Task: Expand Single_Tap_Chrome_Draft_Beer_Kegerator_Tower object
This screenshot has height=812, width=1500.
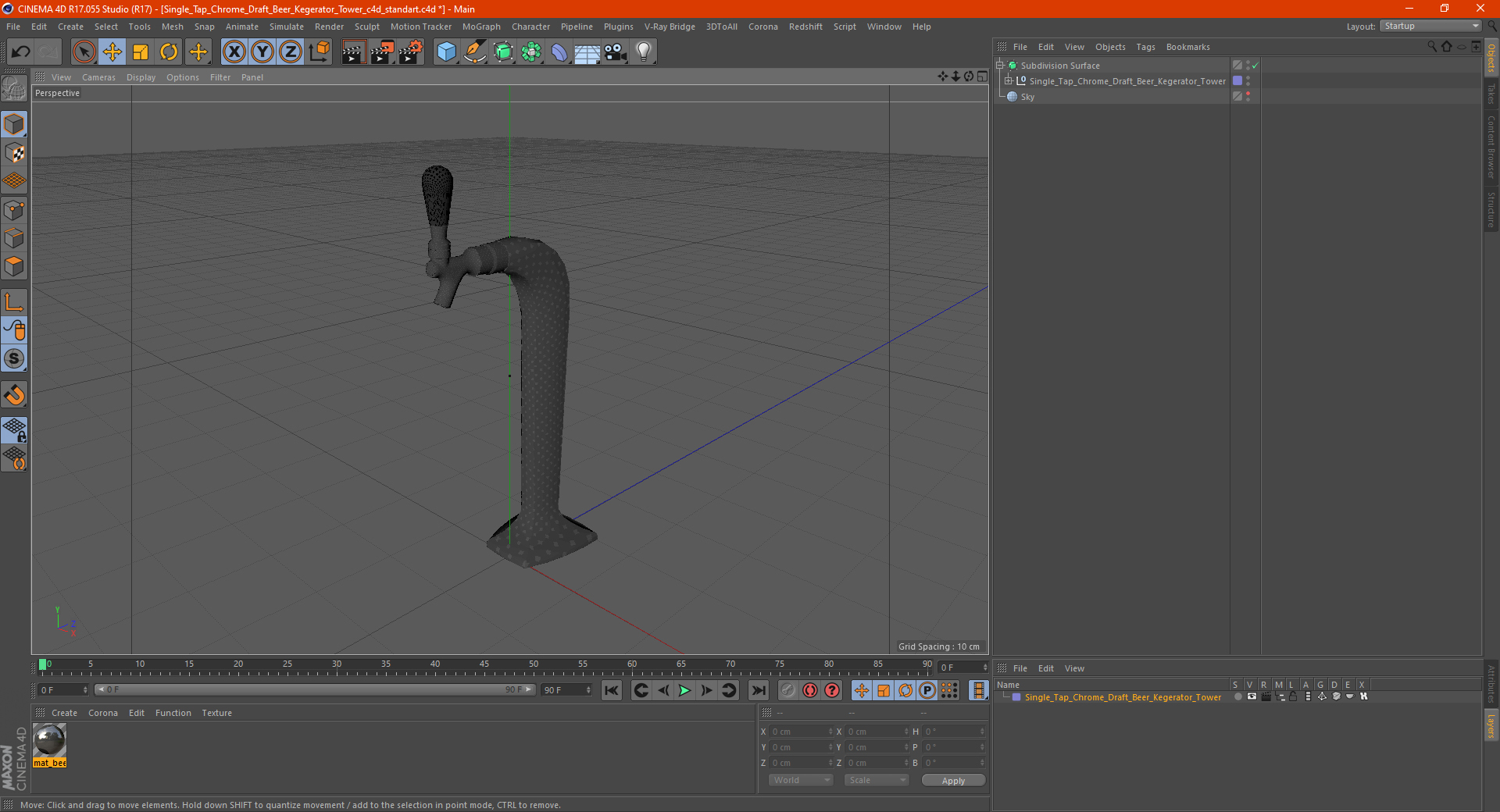Action: tap(1008, 81)
